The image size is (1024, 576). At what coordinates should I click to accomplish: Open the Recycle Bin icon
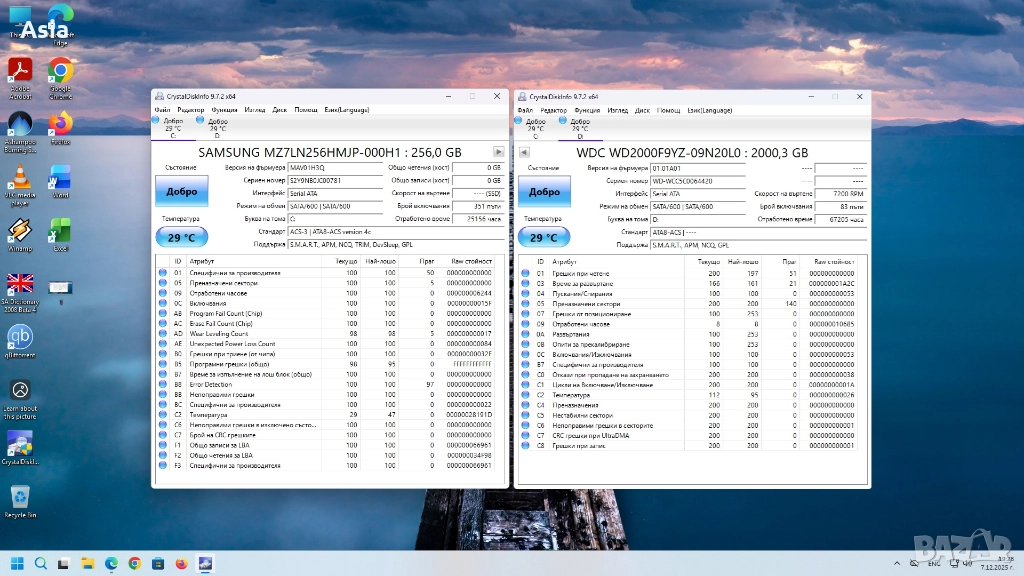click(x=19, y=497)
